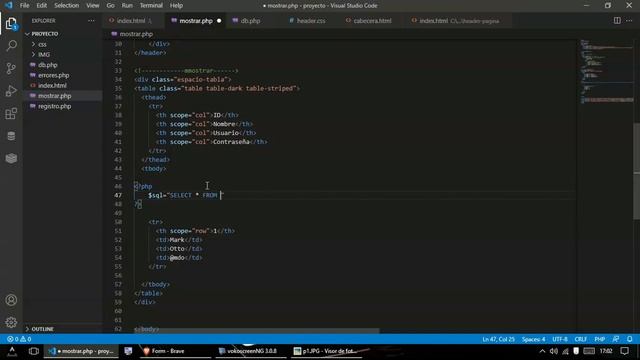Open the Selection menu
Image resolution: width=640 pixels, height=360 pixels.
click(x=67, y=5)
